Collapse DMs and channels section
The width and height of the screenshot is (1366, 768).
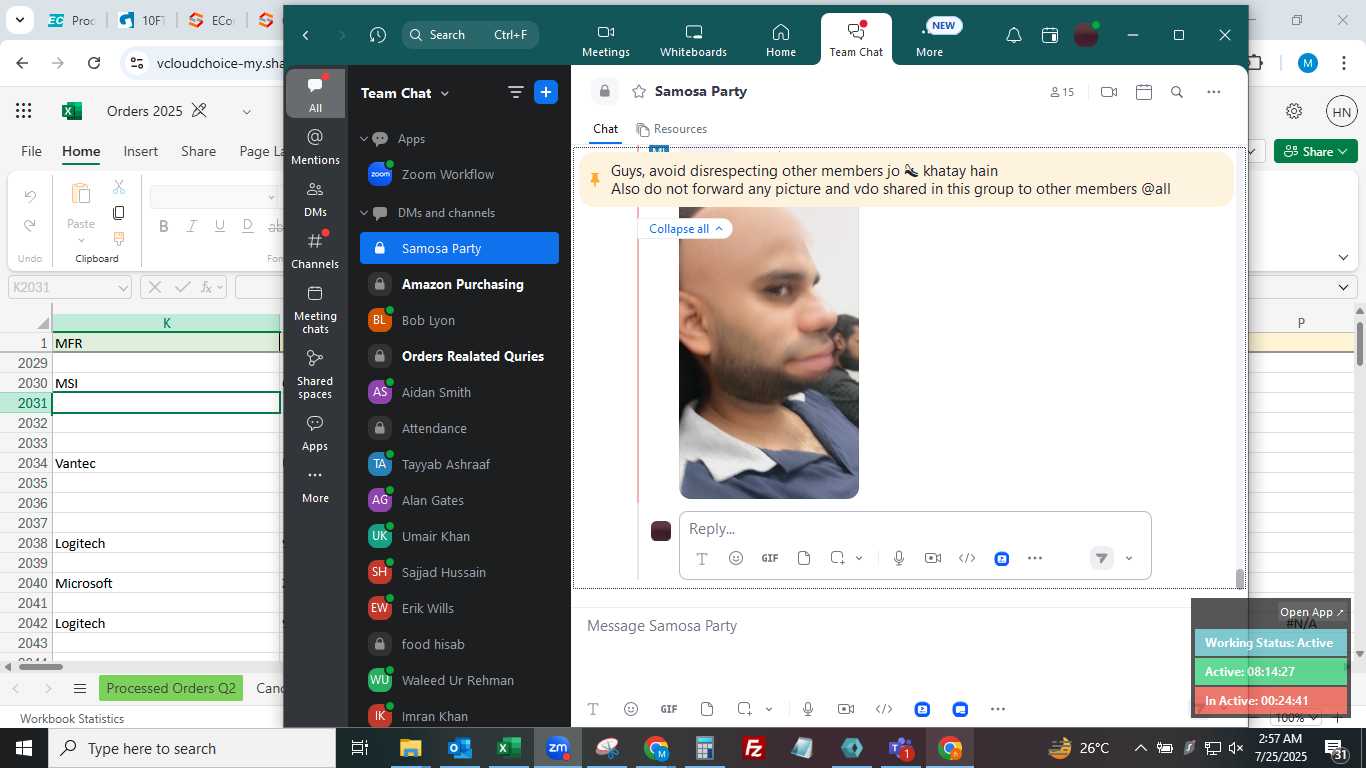(x=364, y=213)
